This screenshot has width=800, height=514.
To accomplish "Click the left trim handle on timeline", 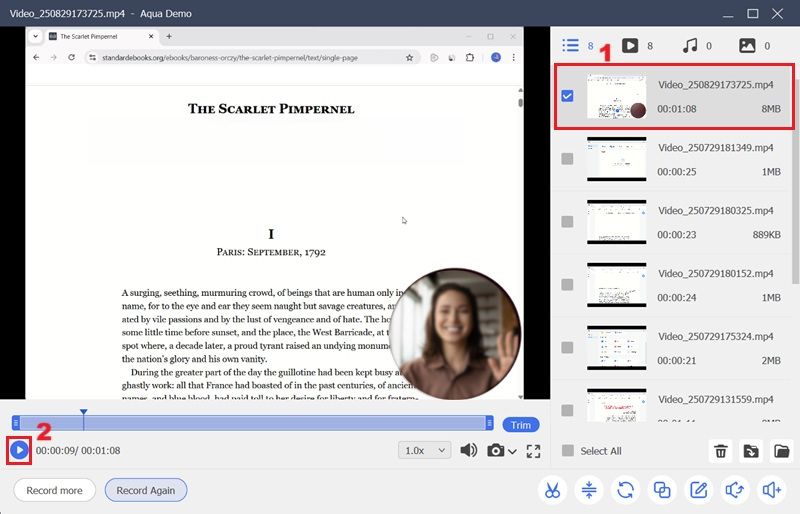I will 16,423.
